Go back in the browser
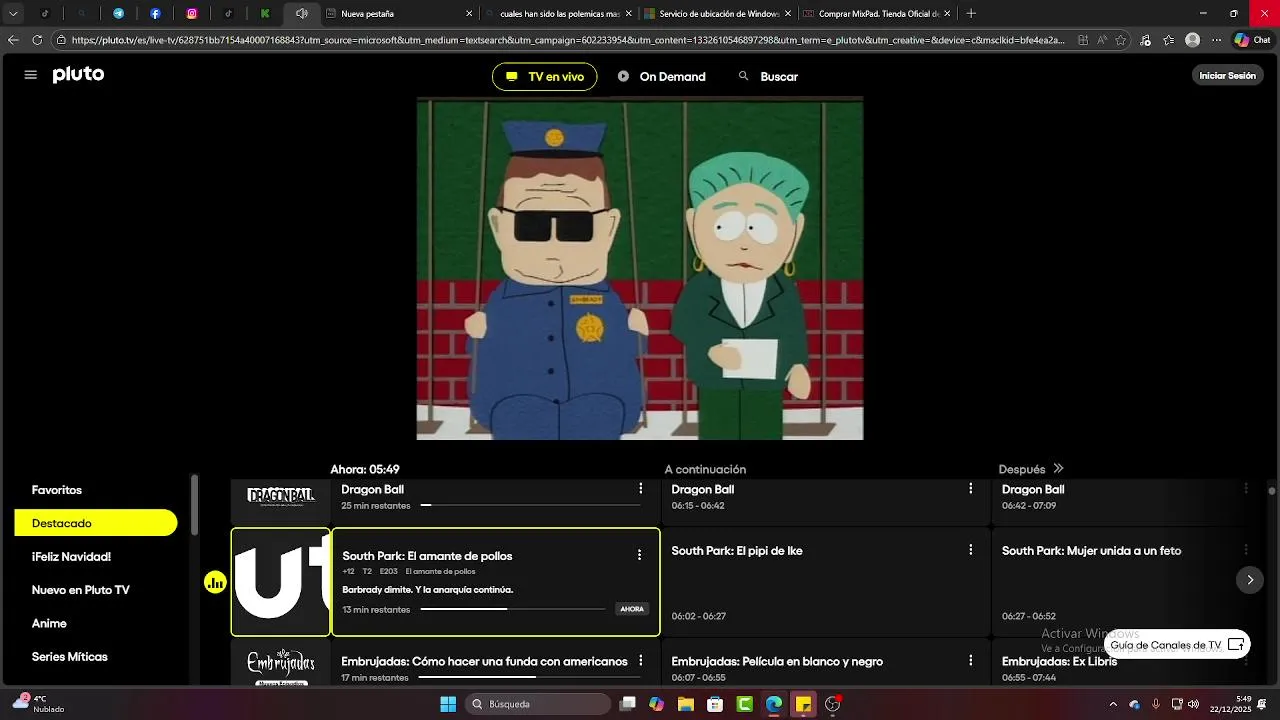The width and height of the screenshot is (1280, 720). point(13,40)
